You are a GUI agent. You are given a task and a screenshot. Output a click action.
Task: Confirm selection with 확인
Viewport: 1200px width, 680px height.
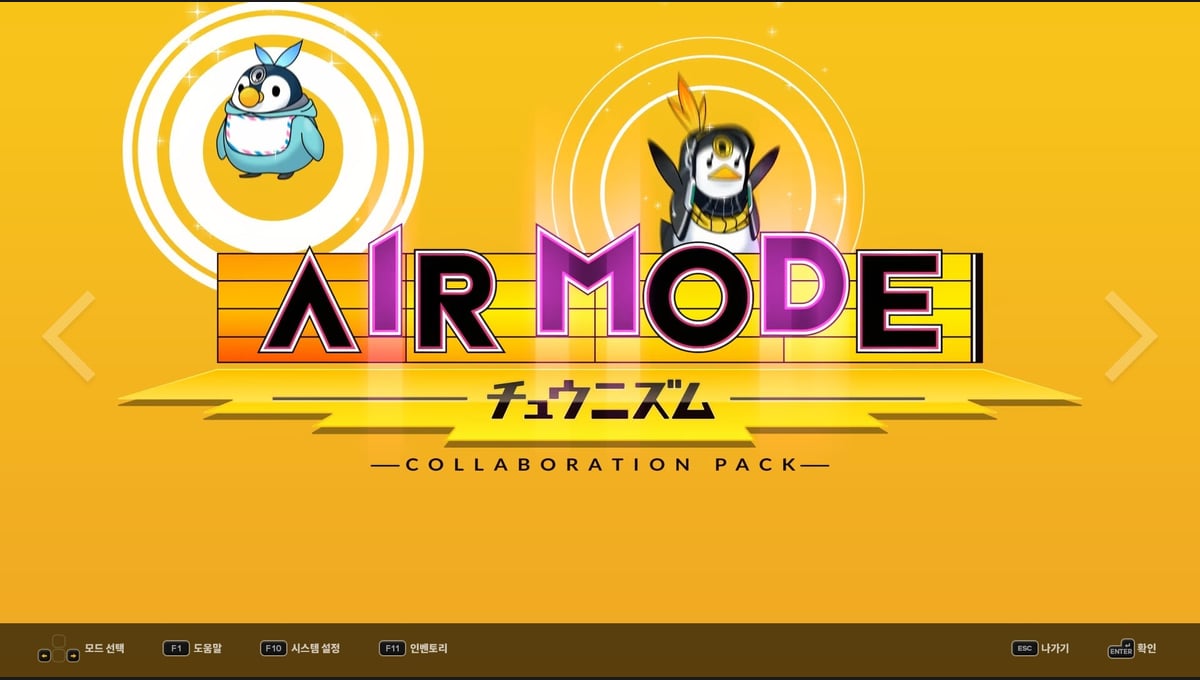point(1146,648)
